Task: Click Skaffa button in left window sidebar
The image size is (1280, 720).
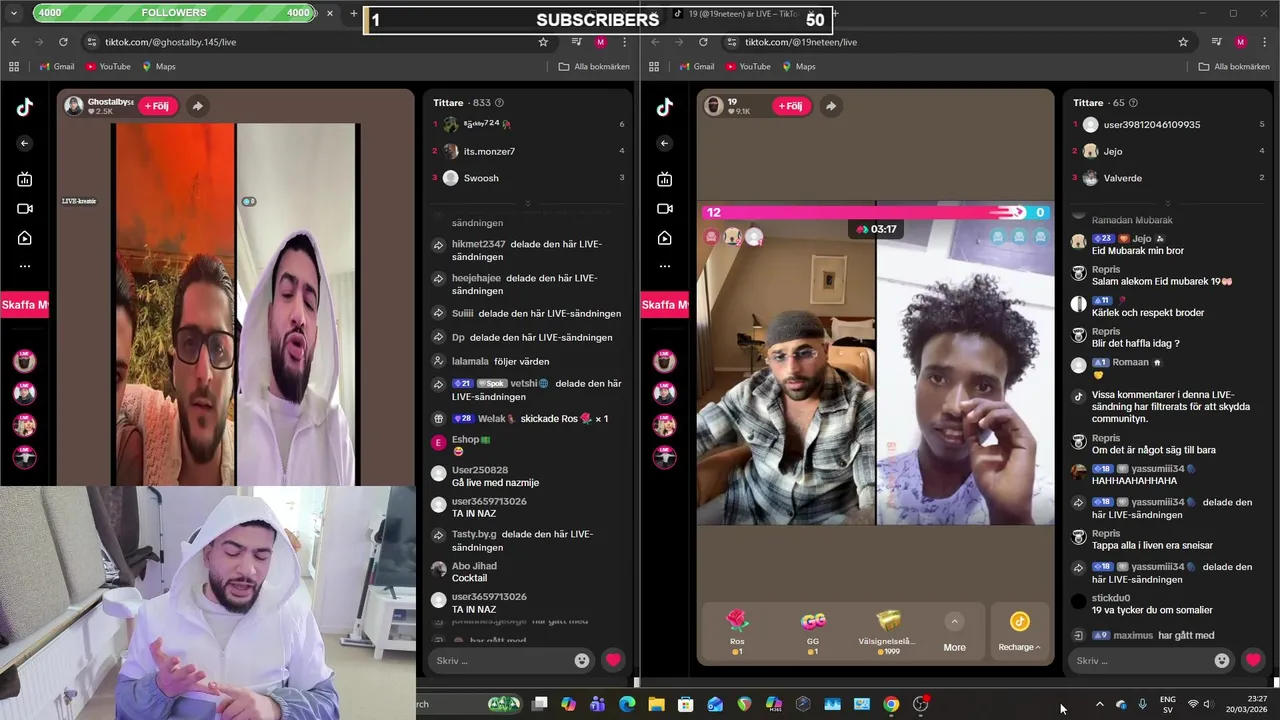Action: click(x=25, y=304)
